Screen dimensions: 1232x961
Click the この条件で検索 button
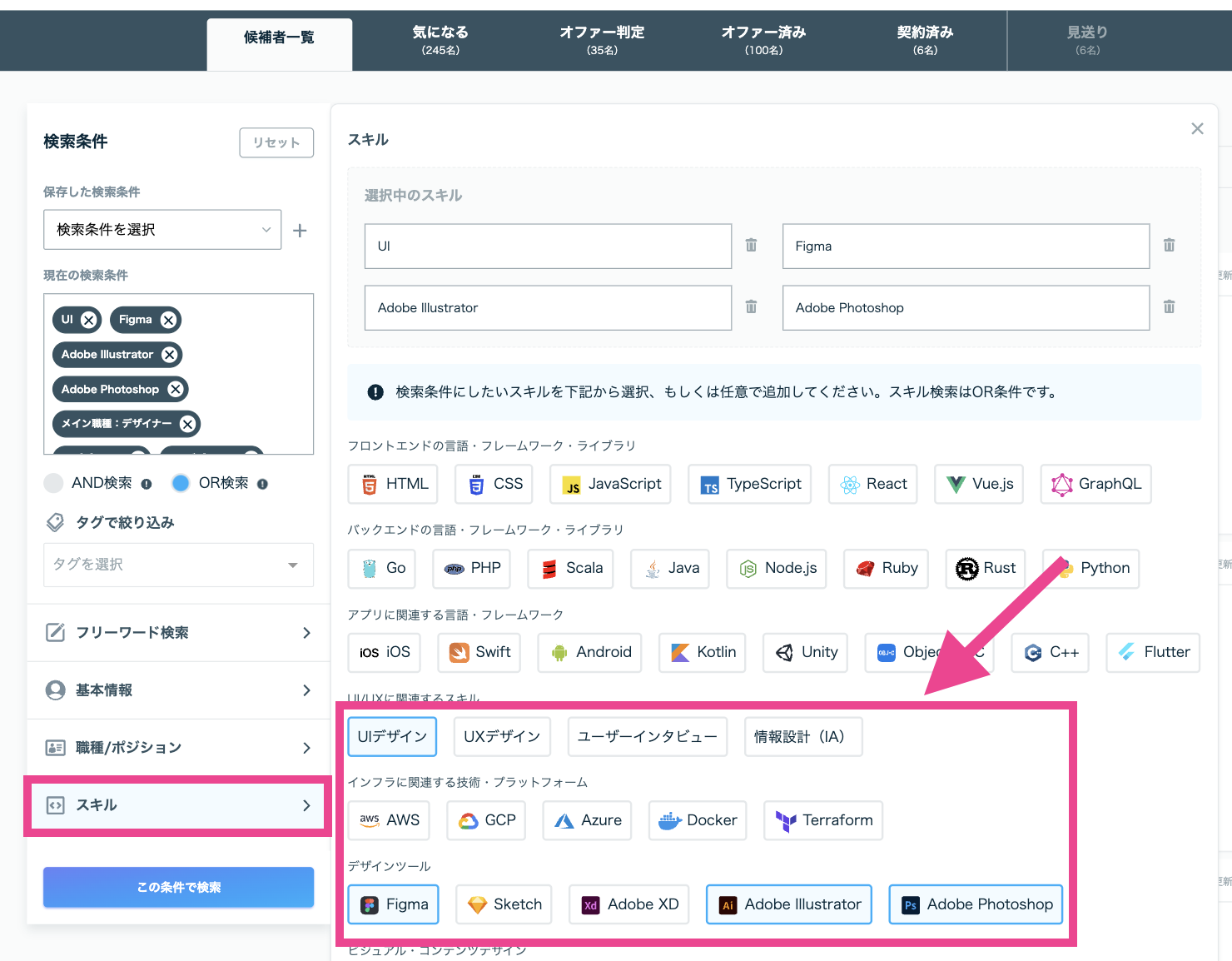point(178,887)
